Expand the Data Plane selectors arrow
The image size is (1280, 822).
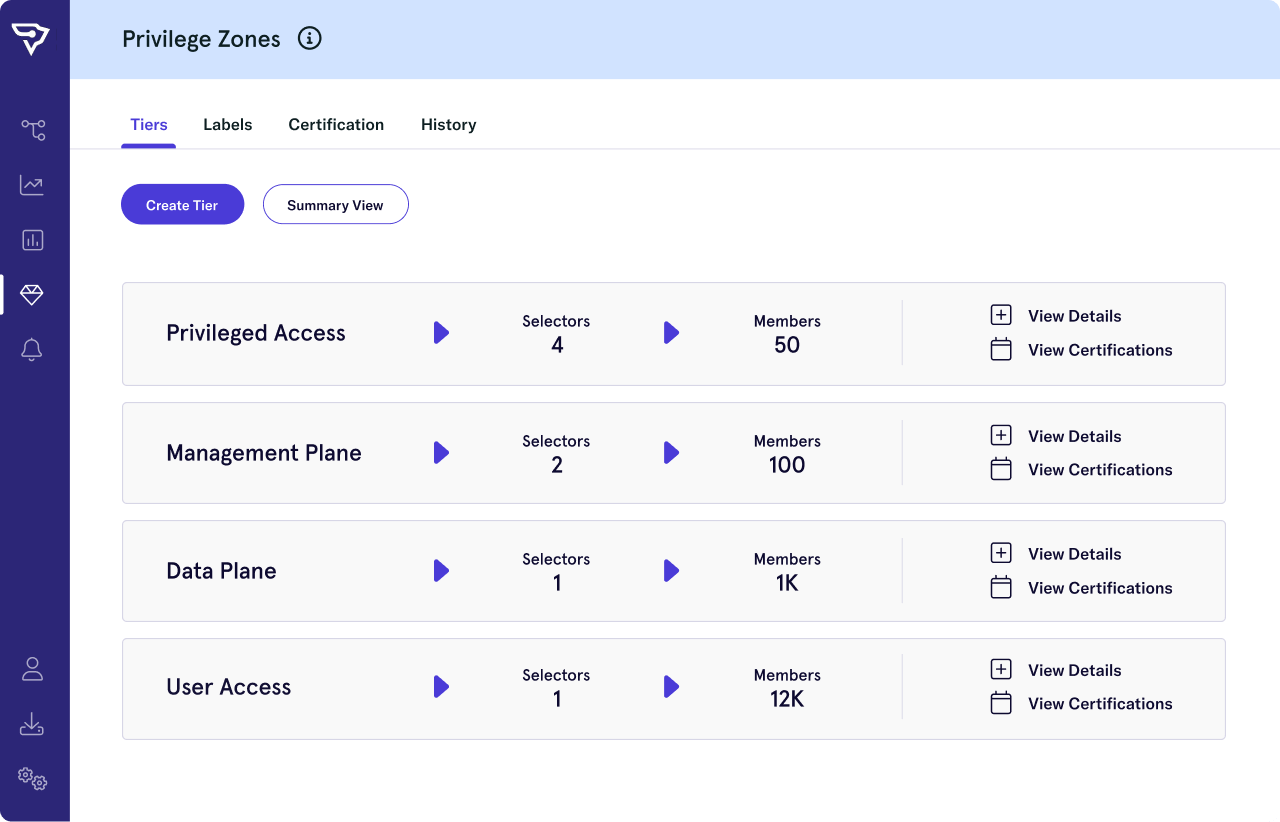pyautogui.click(x=441, y=571)
